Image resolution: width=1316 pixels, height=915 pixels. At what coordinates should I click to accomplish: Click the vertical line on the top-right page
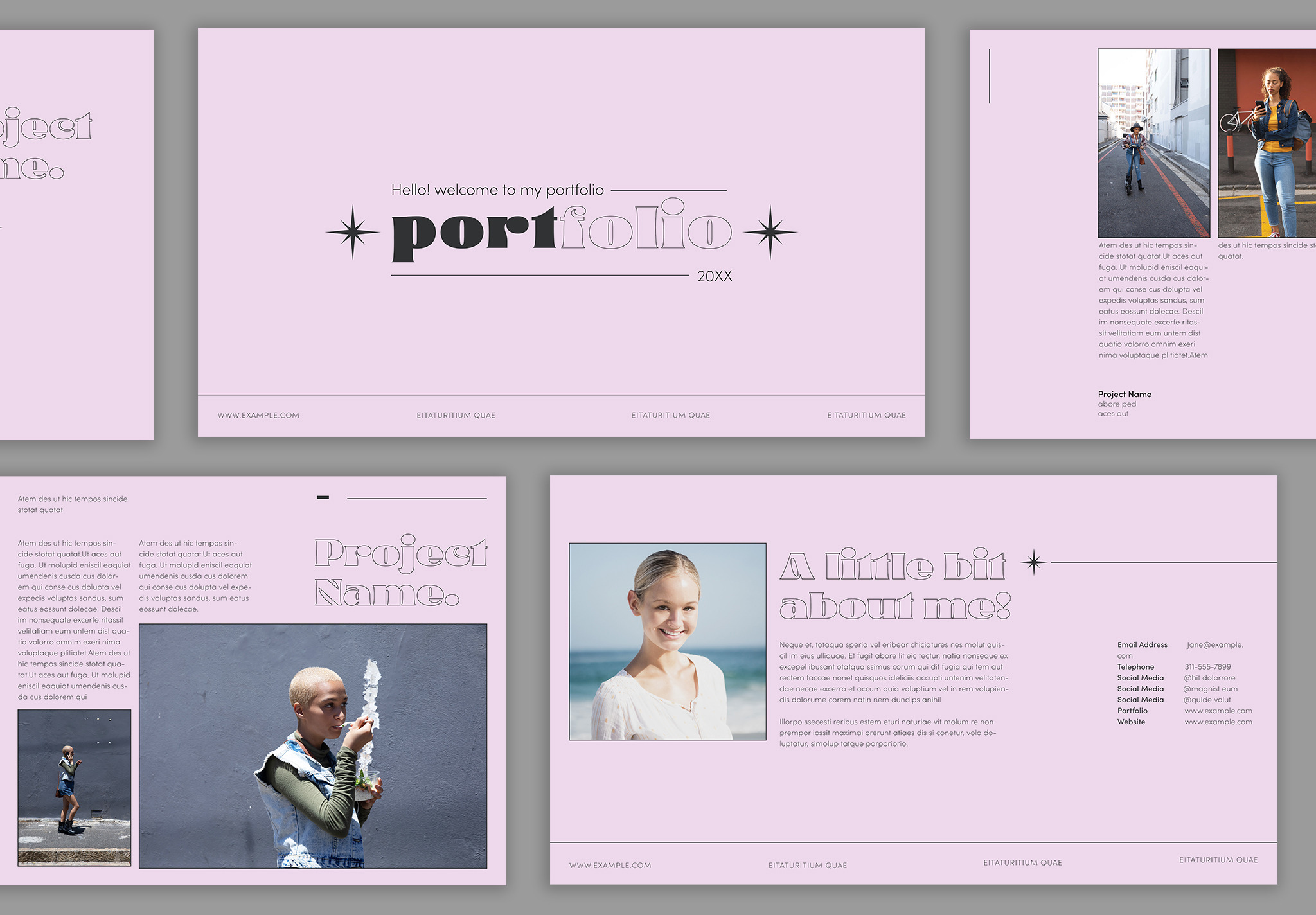(x=988, y=77)
